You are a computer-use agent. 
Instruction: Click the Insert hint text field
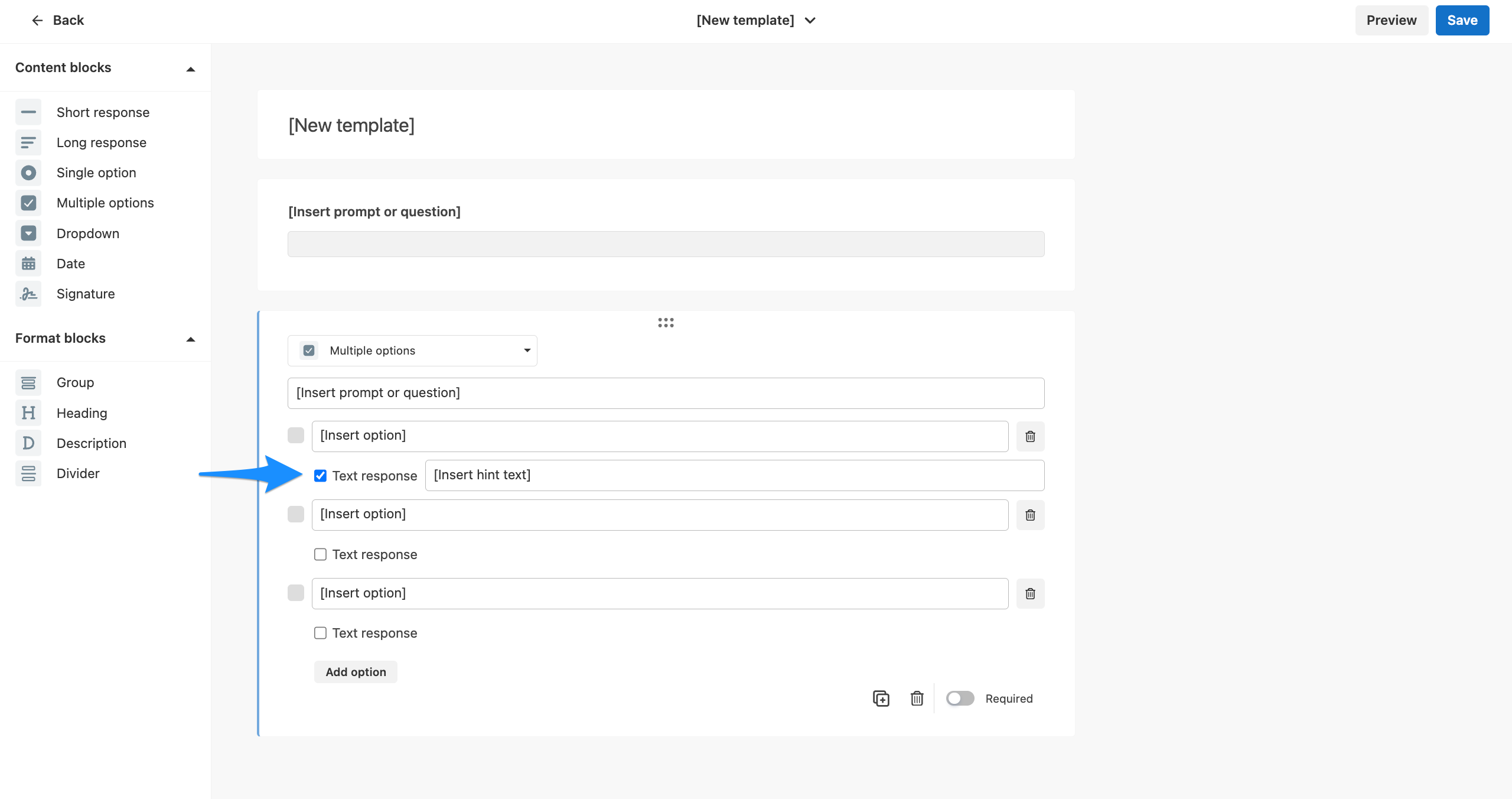coord(735,475)
